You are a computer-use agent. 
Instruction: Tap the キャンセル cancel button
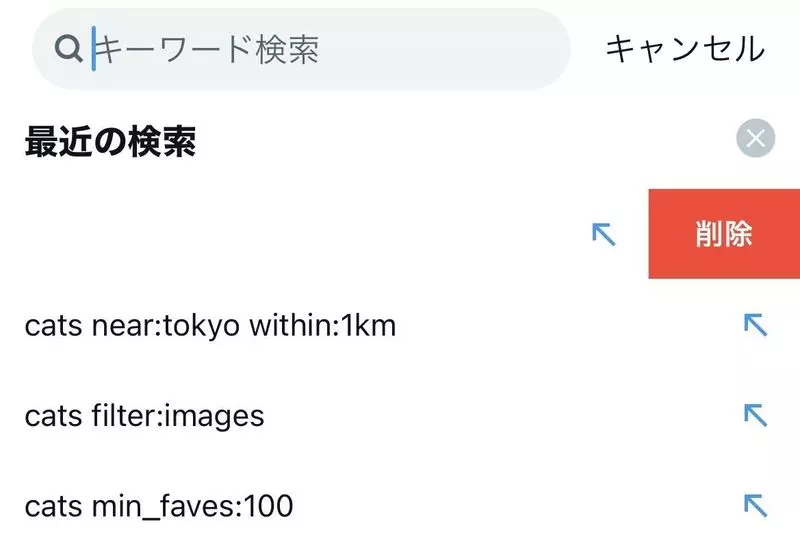click(685, 49)
